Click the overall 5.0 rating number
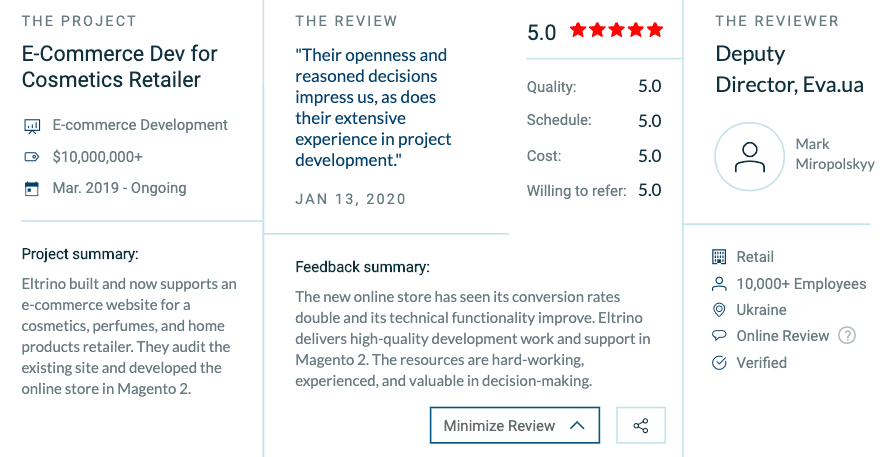 pos(541,32)
